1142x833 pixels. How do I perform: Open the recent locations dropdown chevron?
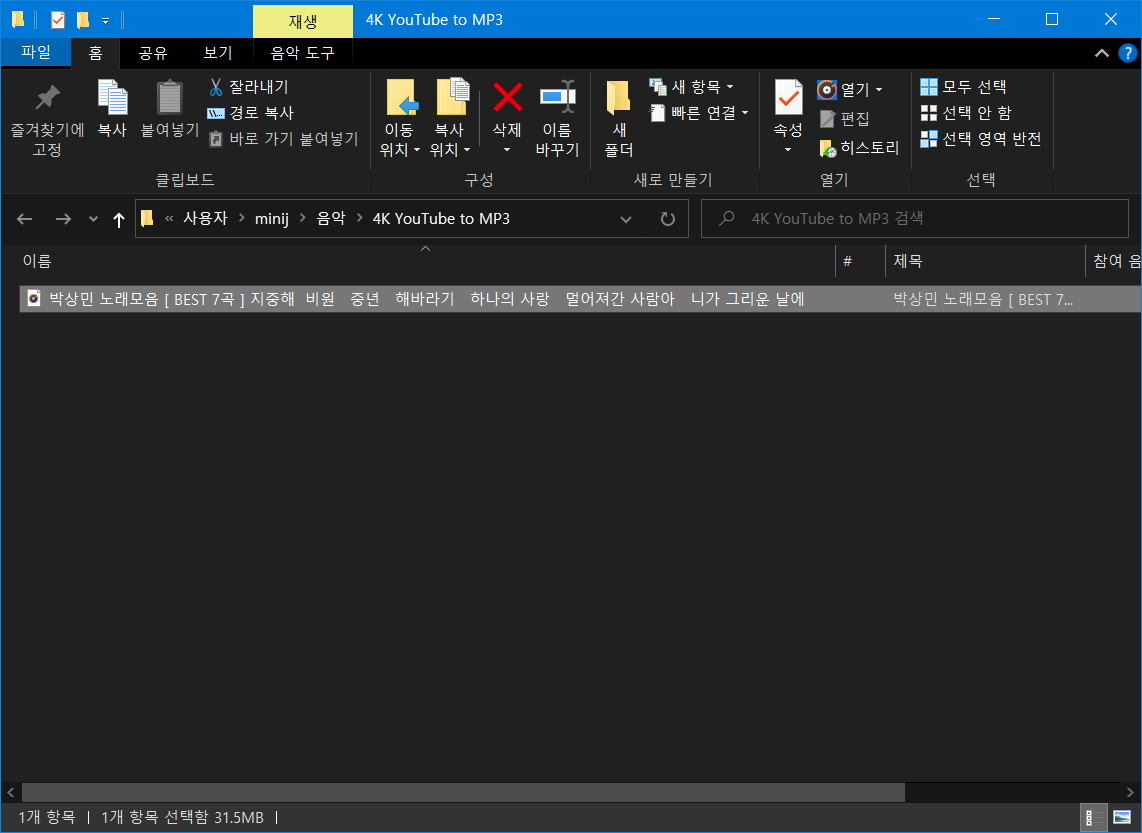[x=93, y=218]
